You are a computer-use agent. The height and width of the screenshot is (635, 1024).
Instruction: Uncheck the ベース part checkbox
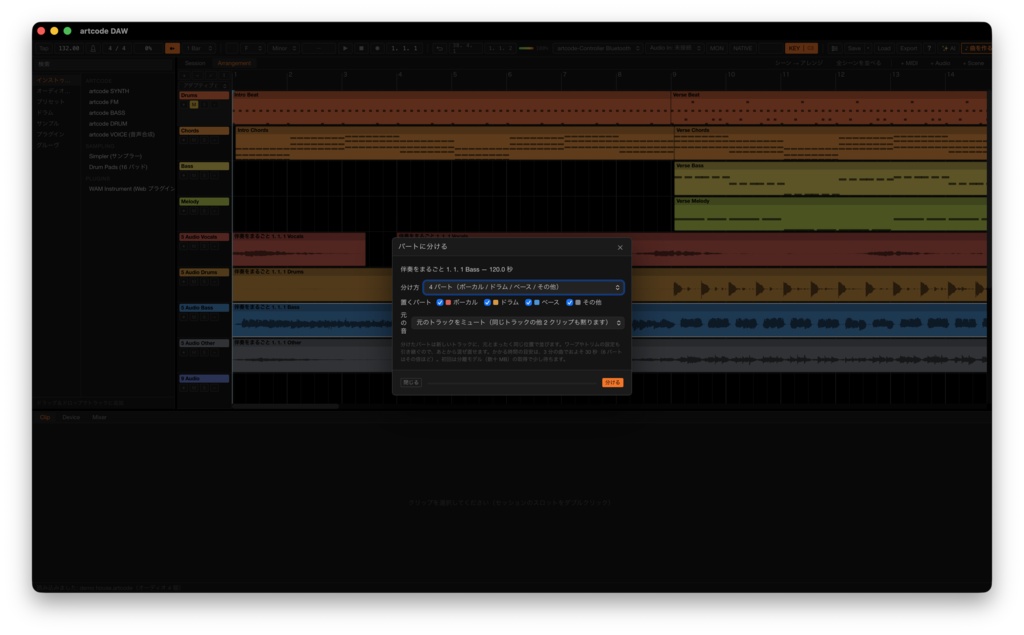pyautogui.click(x=528, y=302)
